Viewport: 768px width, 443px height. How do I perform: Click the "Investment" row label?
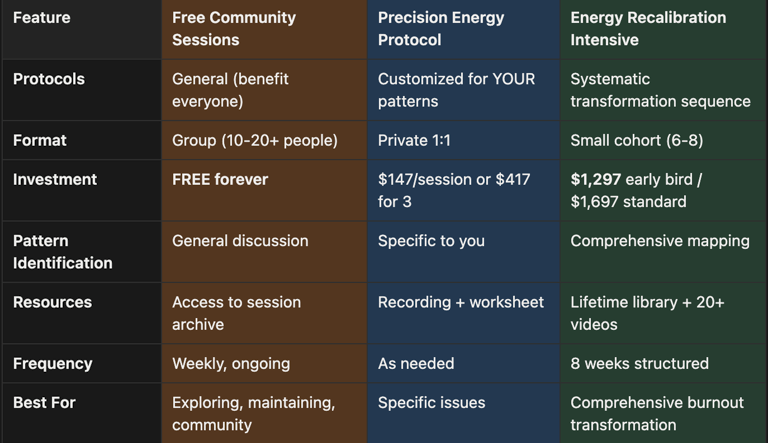tap(55, 180)
